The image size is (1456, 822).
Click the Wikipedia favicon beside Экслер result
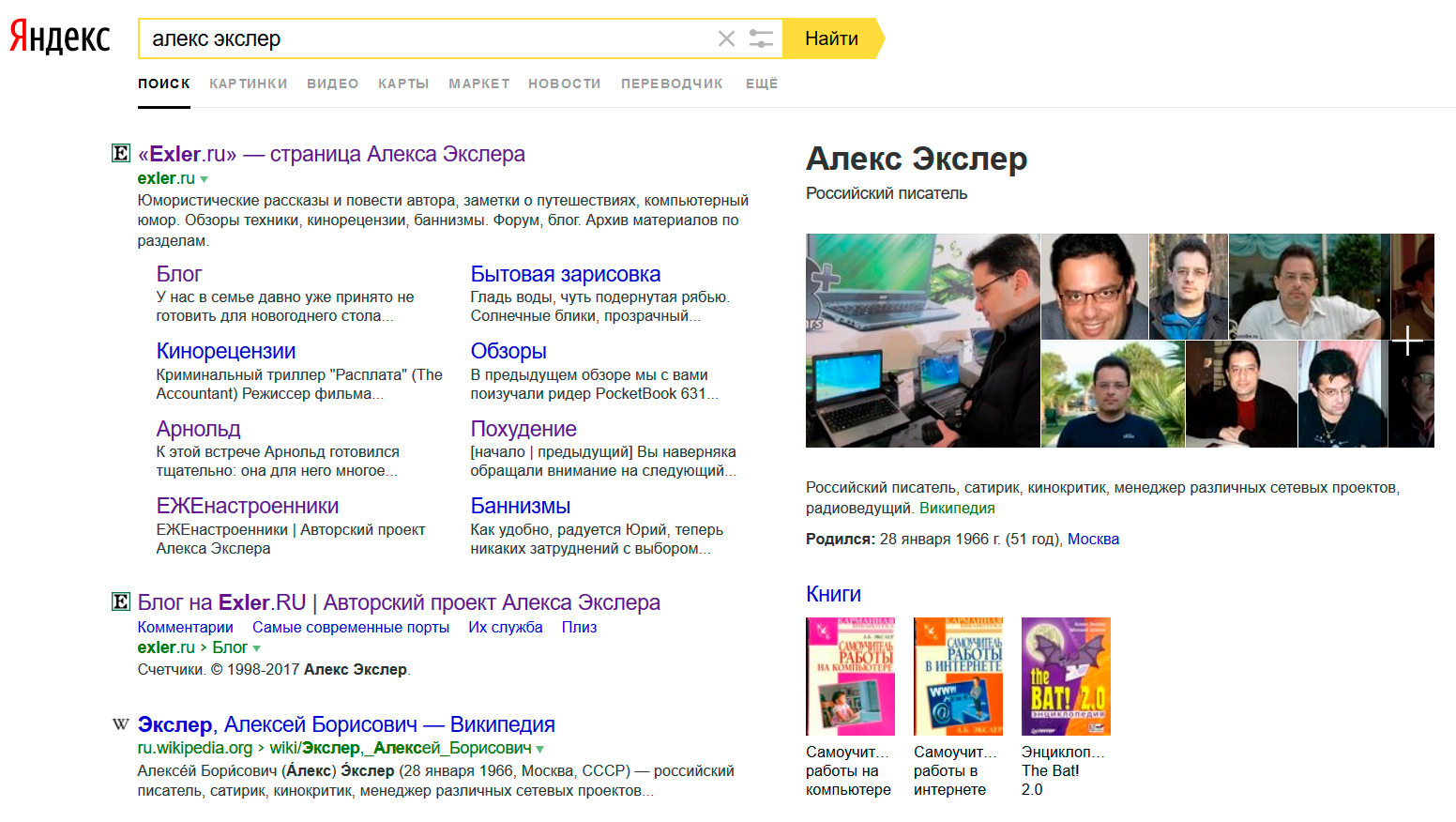pyautogui.click(x=121, y=724)
